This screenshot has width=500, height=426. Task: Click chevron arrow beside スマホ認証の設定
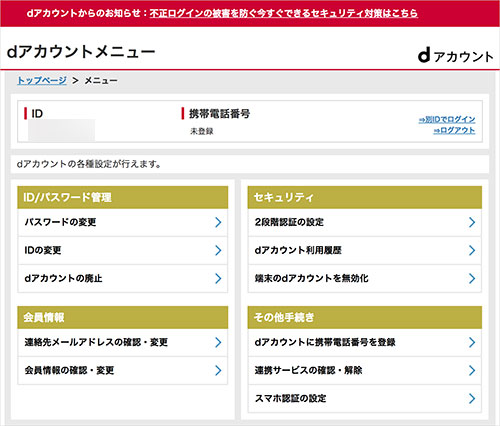(x=472, y=398)
